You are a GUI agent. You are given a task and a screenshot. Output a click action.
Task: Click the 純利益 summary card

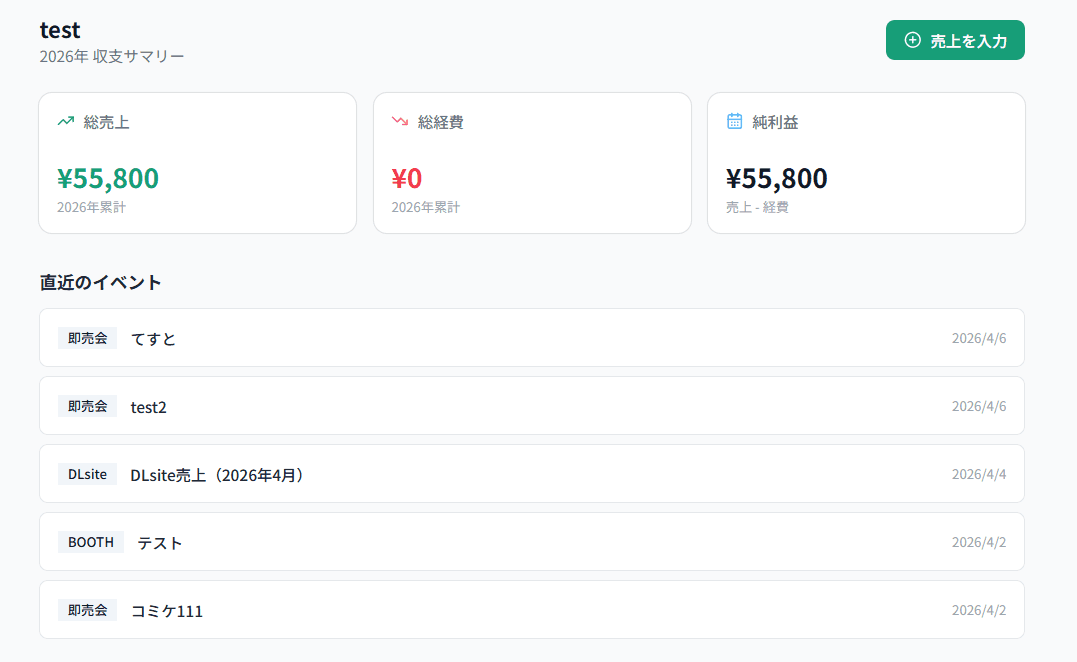866,162
